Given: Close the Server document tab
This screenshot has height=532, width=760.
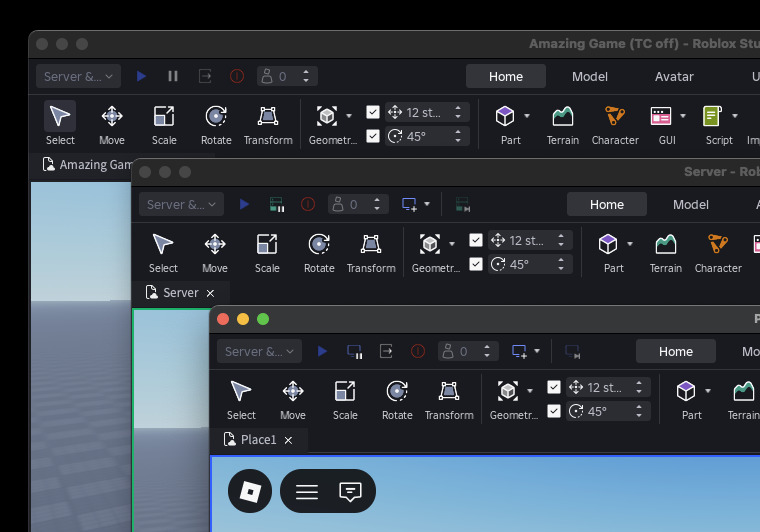Looking at the screenshot, I should point(210,293).
